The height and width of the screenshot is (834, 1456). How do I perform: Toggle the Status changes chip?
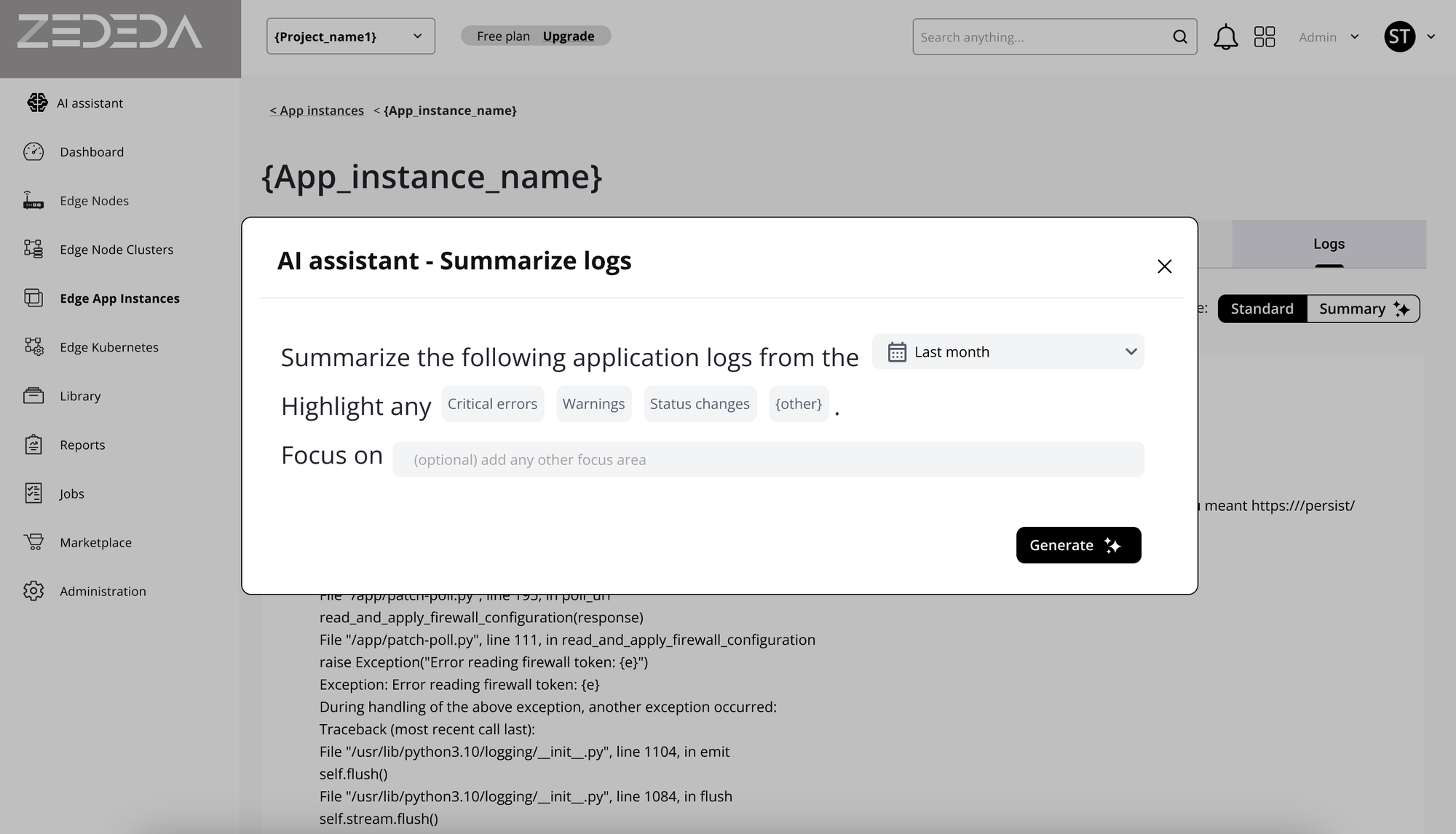coord(699,404)
